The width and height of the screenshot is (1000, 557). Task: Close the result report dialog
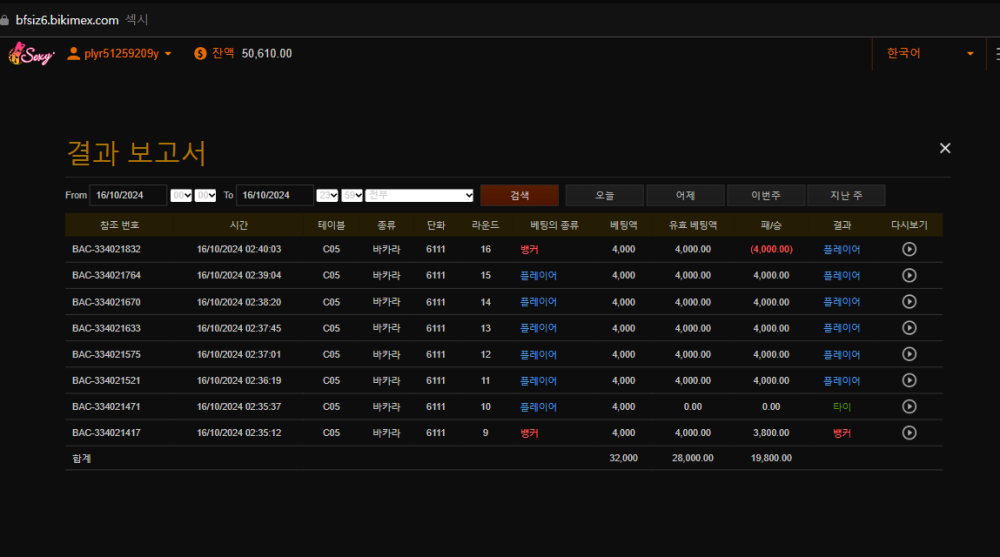[945, 148]
